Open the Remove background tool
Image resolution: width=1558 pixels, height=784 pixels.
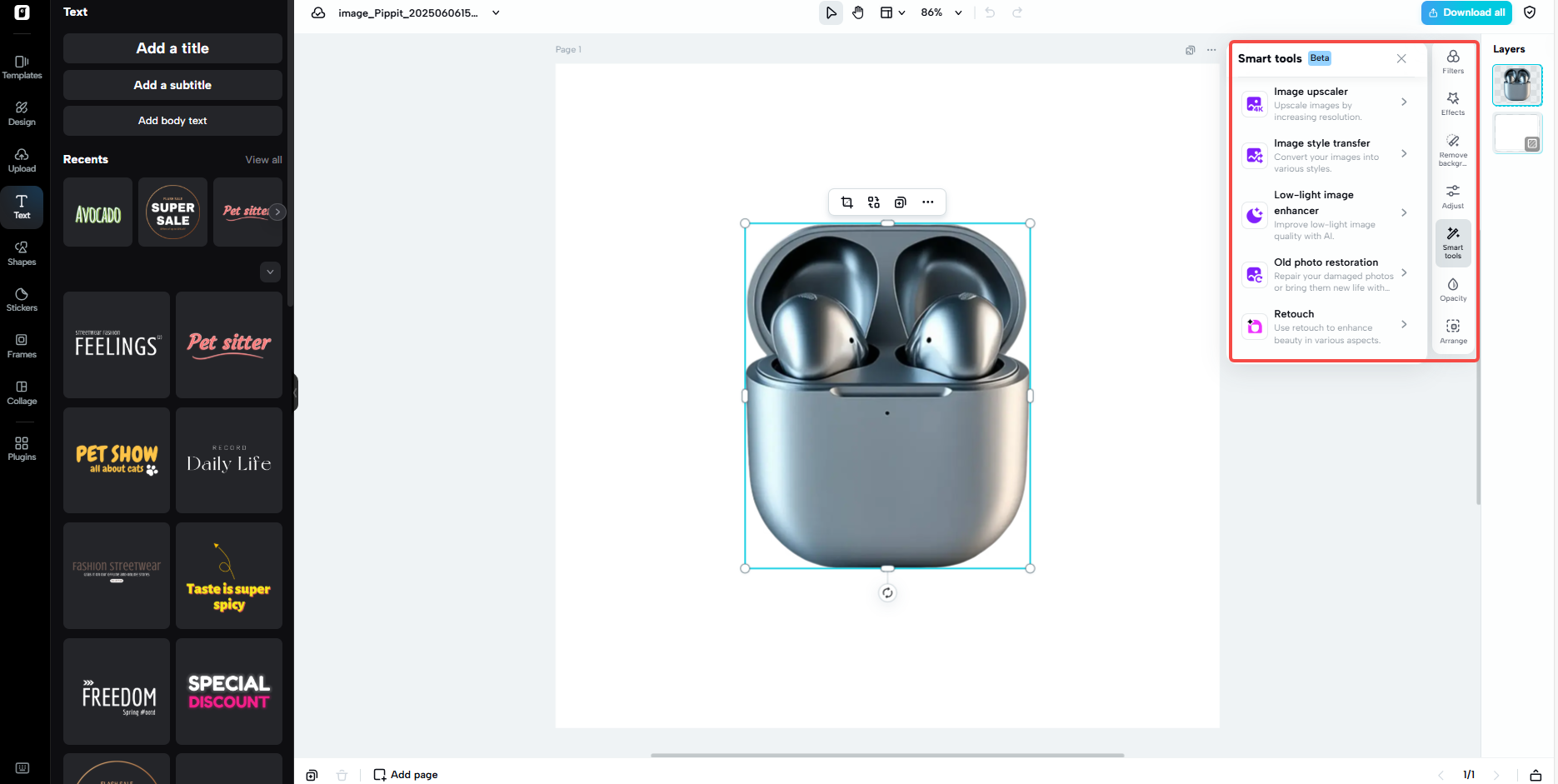click(1453, 151)
